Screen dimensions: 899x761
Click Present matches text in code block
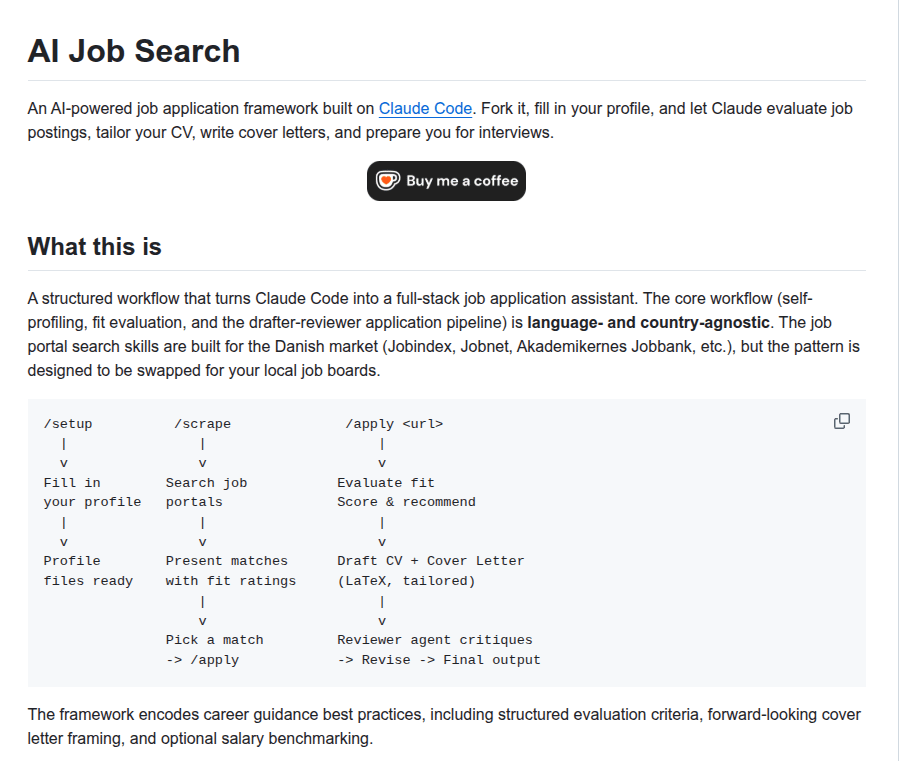pyautogui.click(x=226, y=561)
